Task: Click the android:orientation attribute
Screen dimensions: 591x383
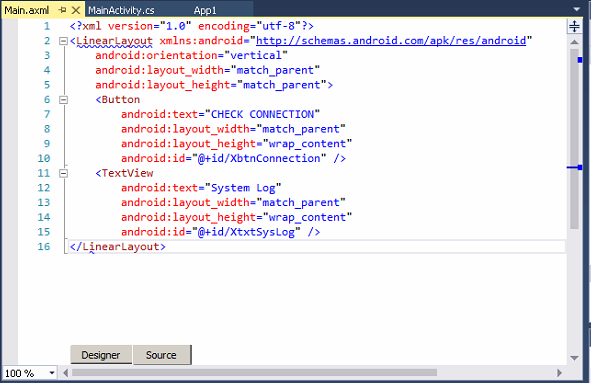Action: click(157, 55)
